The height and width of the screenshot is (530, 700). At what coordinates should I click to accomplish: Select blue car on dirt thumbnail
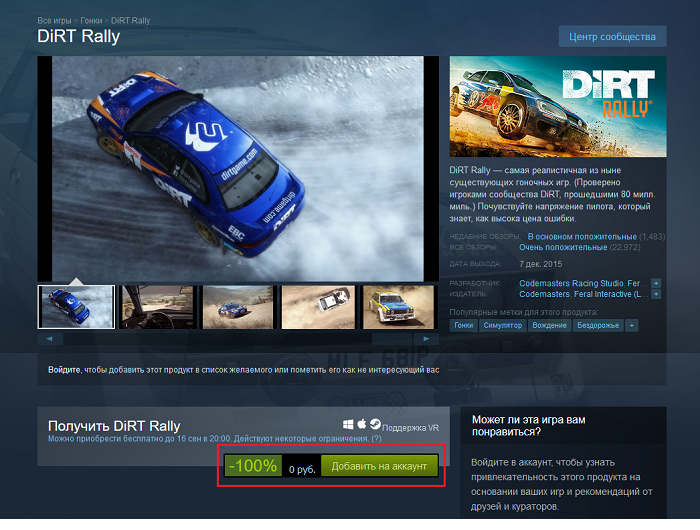click(238, 307)
